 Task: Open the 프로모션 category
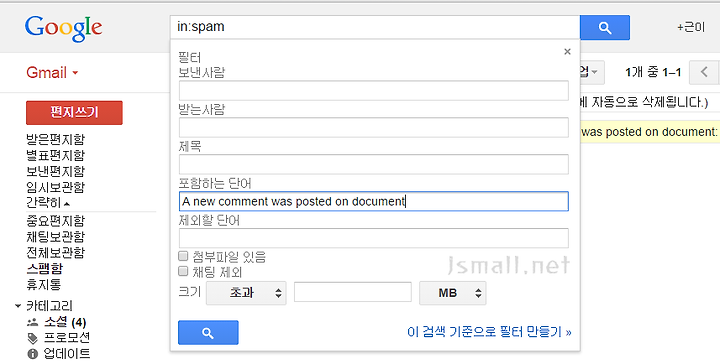[67, 338]
